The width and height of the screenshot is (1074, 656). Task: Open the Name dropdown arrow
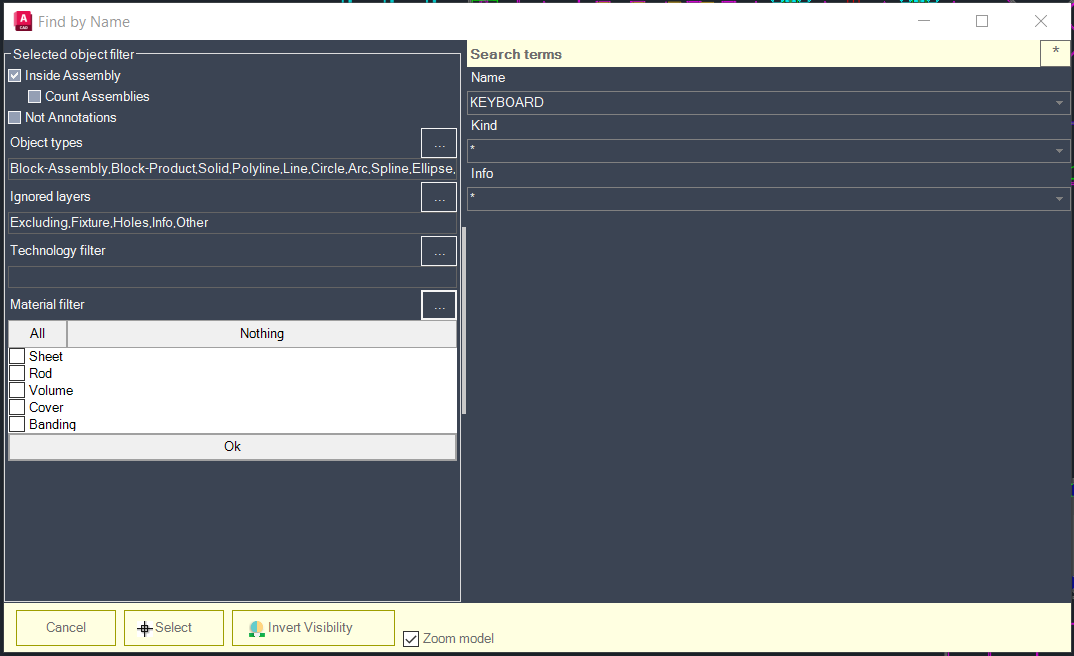(x=1059, y=103)
